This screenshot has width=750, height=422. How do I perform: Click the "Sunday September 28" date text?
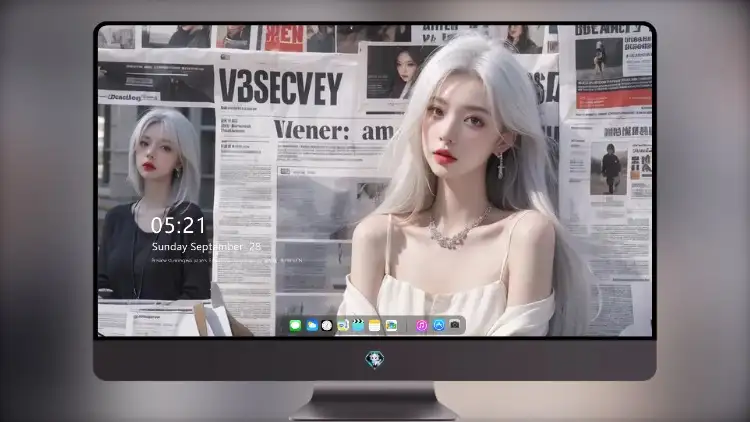point(206,246)
